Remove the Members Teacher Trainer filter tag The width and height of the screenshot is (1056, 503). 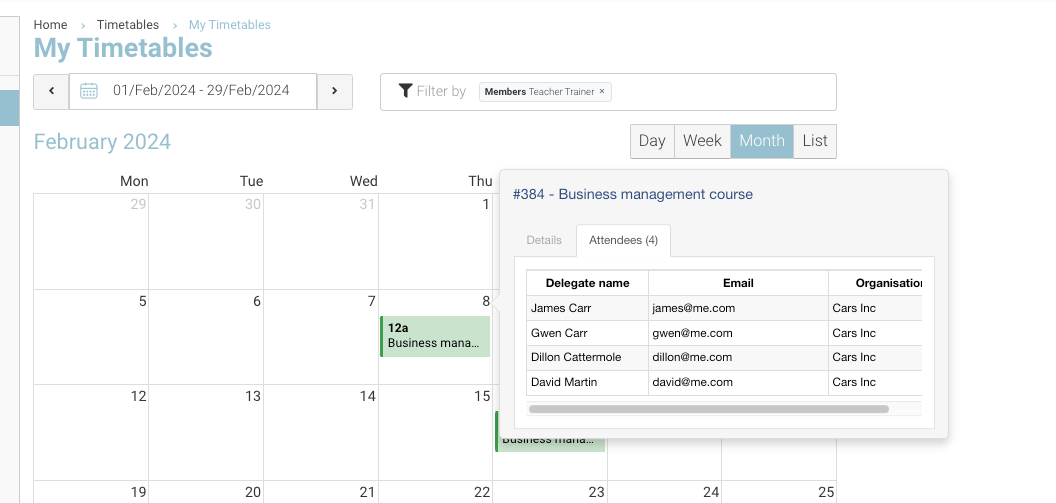coord(602,92)
